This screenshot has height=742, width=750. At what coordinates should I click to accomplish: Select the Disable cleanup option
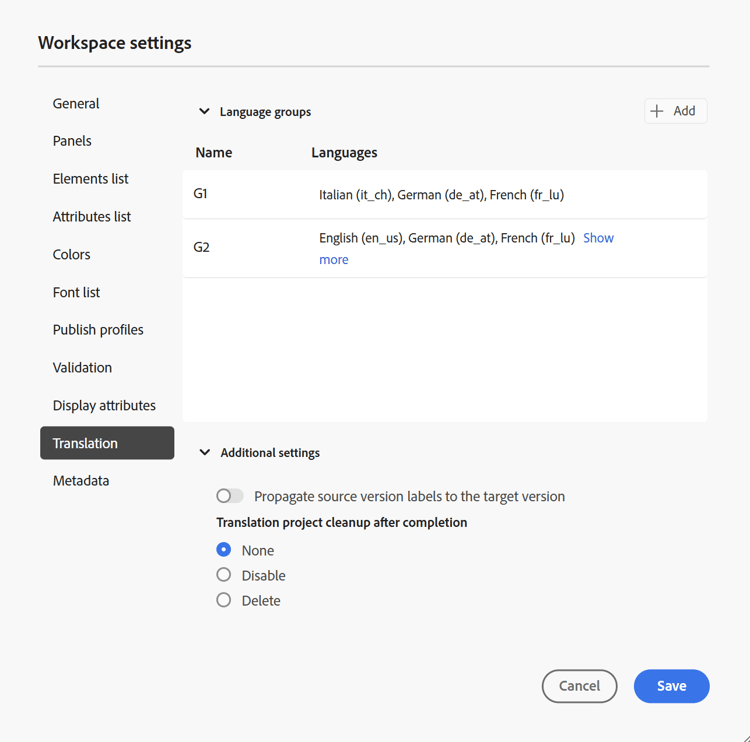click(x=224, y=575)
